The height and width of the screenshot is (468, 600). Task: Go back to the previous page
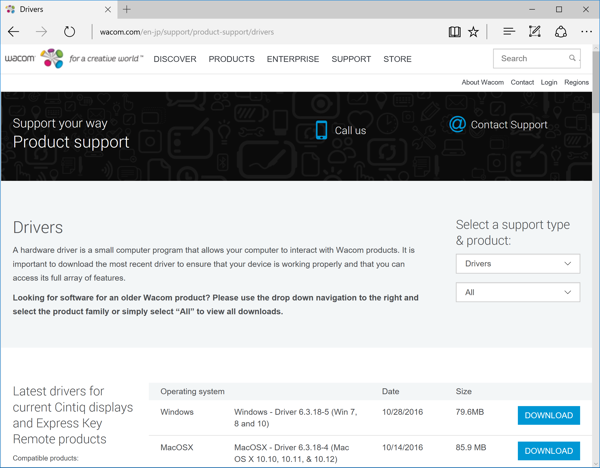click(13, 32)
